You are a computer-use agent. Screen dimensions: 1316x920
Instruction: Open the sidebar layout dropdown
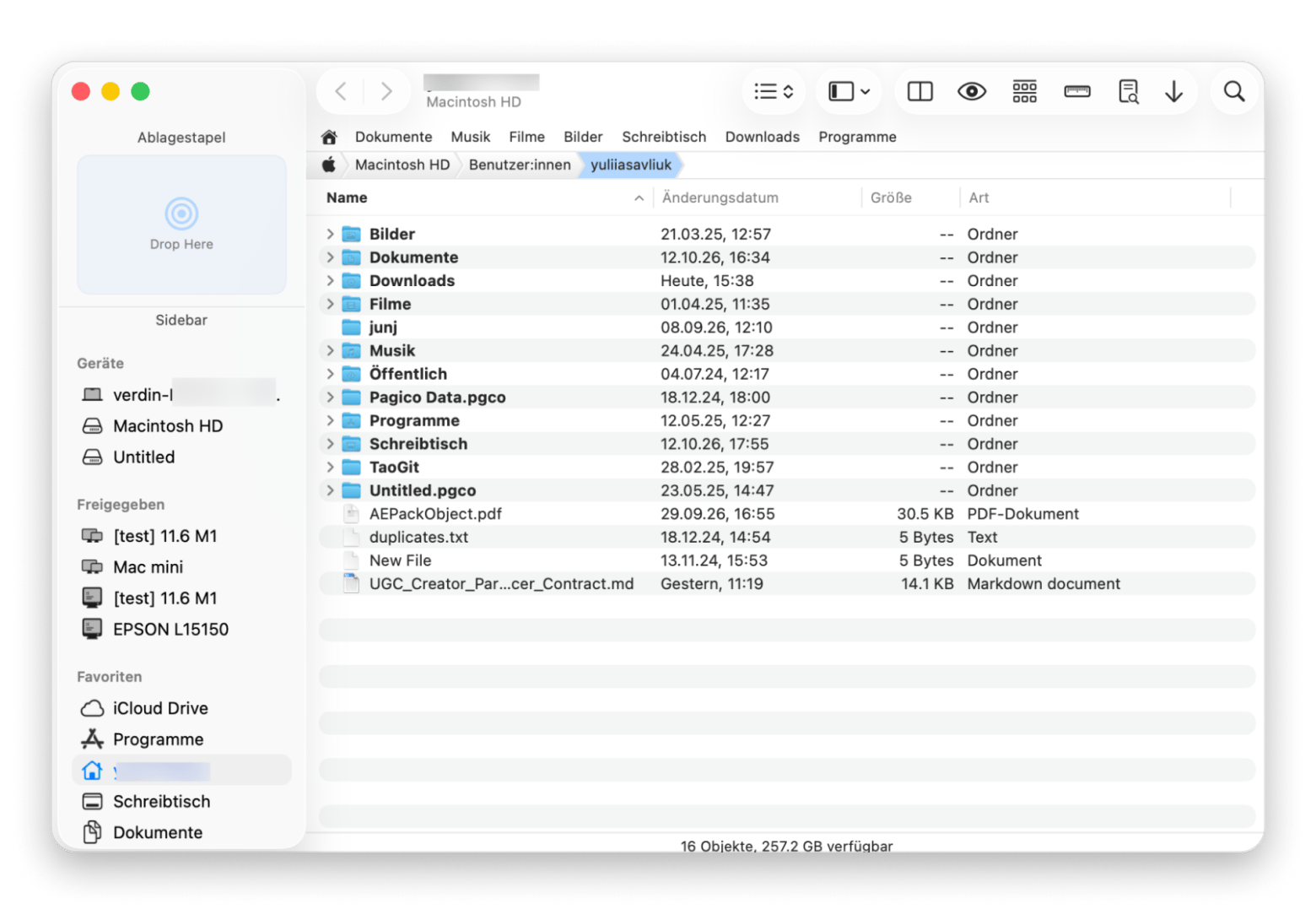tap(849, 91)
